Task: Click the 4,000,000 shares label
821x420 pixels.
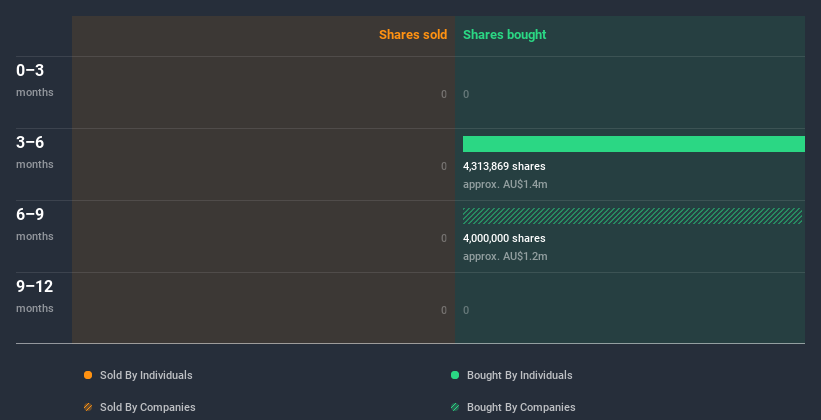Action: pyautogui.click(x=504, y=238)
